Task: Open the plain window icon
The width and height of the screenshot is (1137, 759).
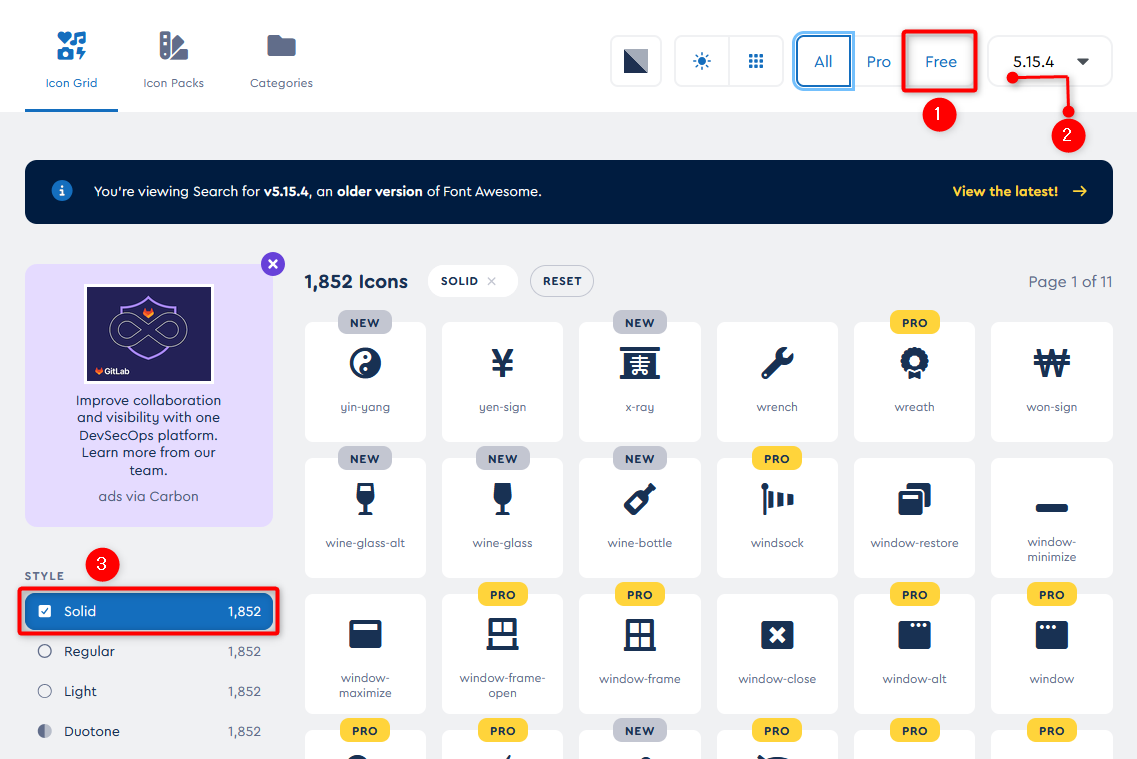Action: click(1051, 654)
